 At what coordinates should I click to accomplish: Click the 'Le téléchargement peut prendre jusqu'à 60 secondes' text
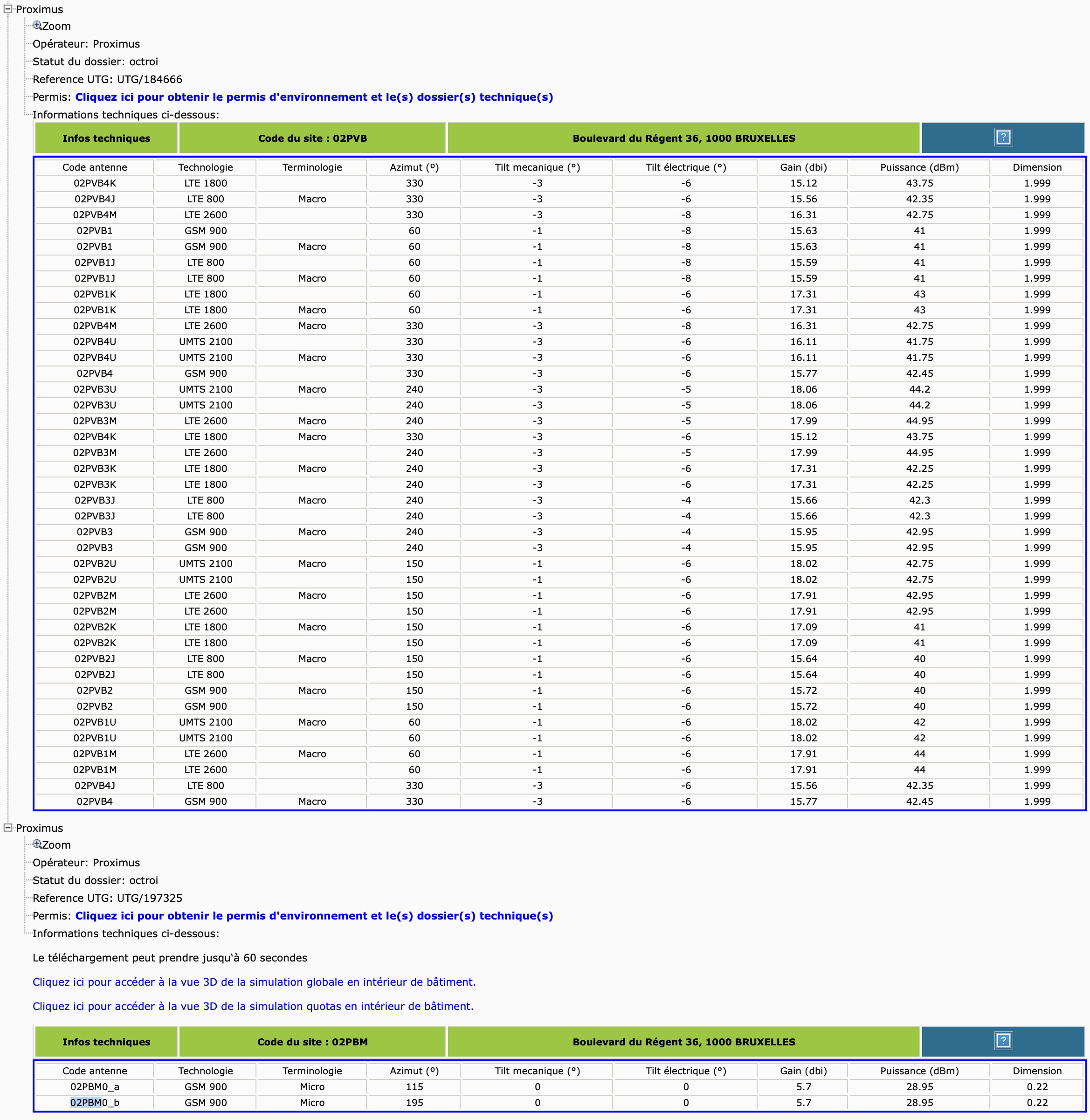170,958
